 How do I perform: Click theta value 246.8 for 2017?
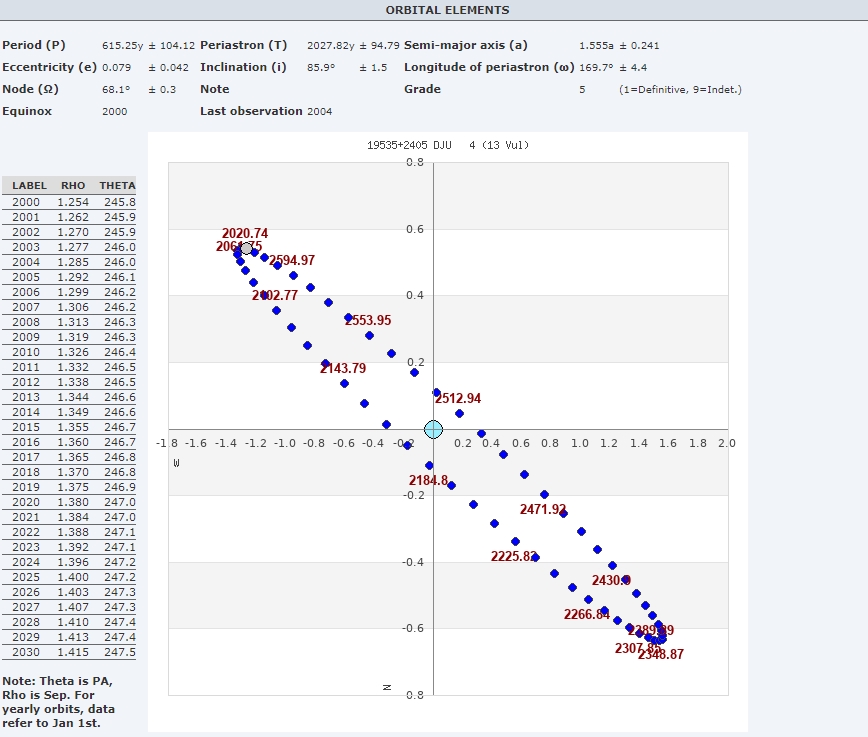(x=120, y=457)
